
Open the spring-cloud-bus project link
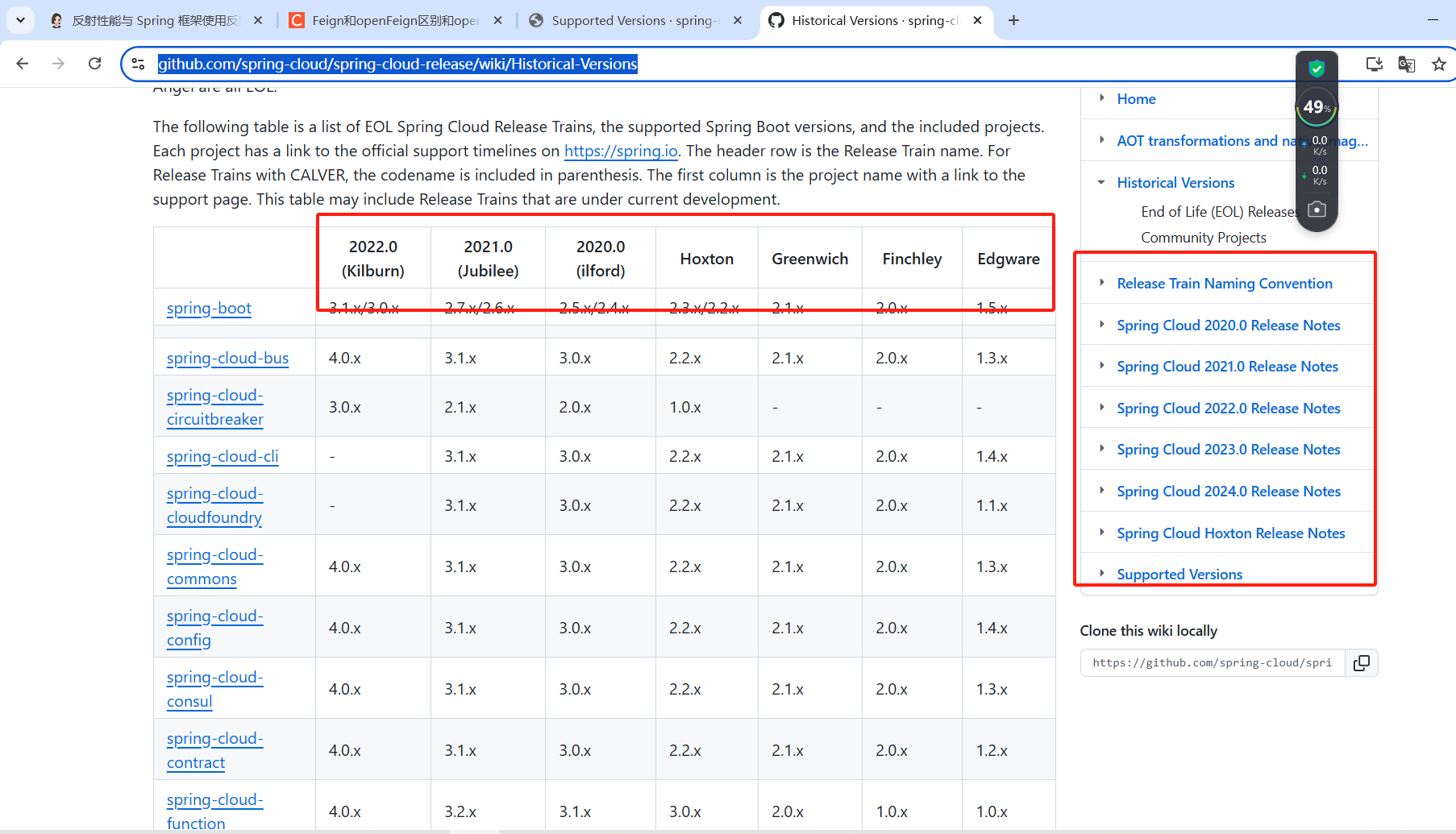227,358
